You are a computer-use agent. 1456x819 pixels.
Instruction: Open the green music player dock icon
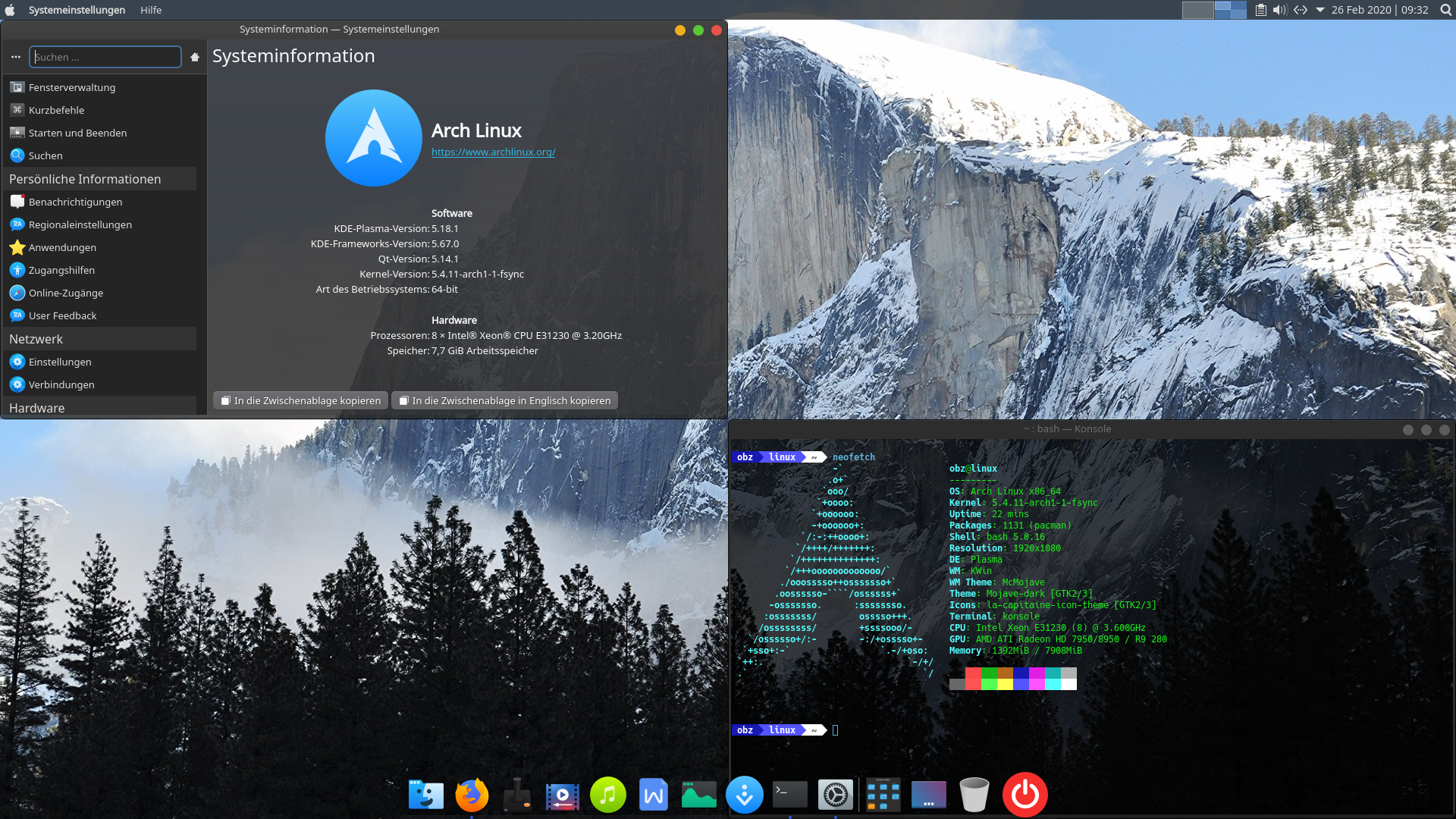(608, 795)
